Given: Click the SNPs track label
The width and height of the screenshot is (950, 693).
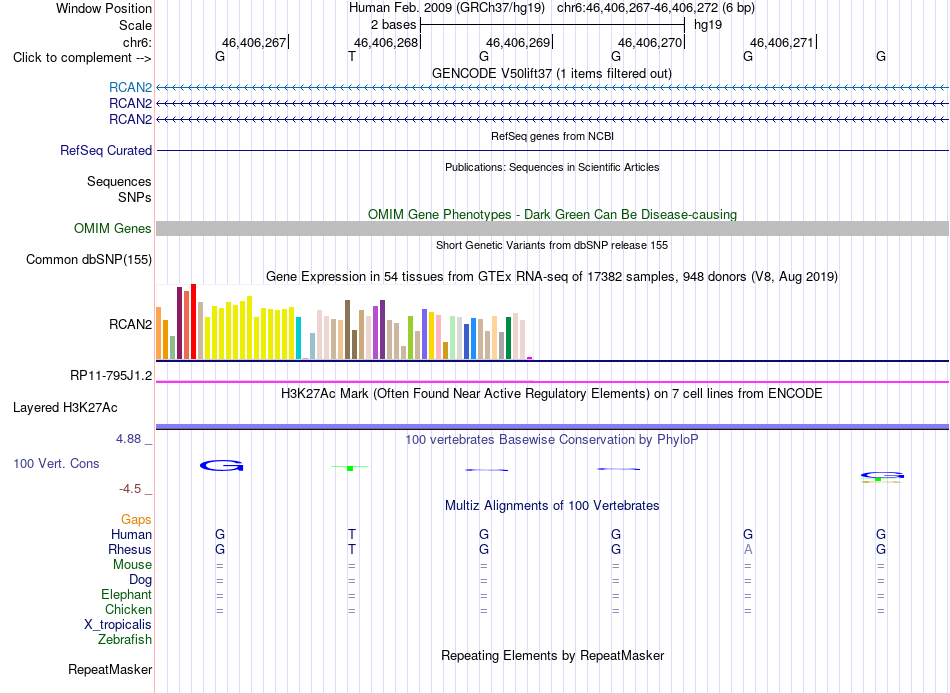Looking at the screenshot, I should click(135, 197).
